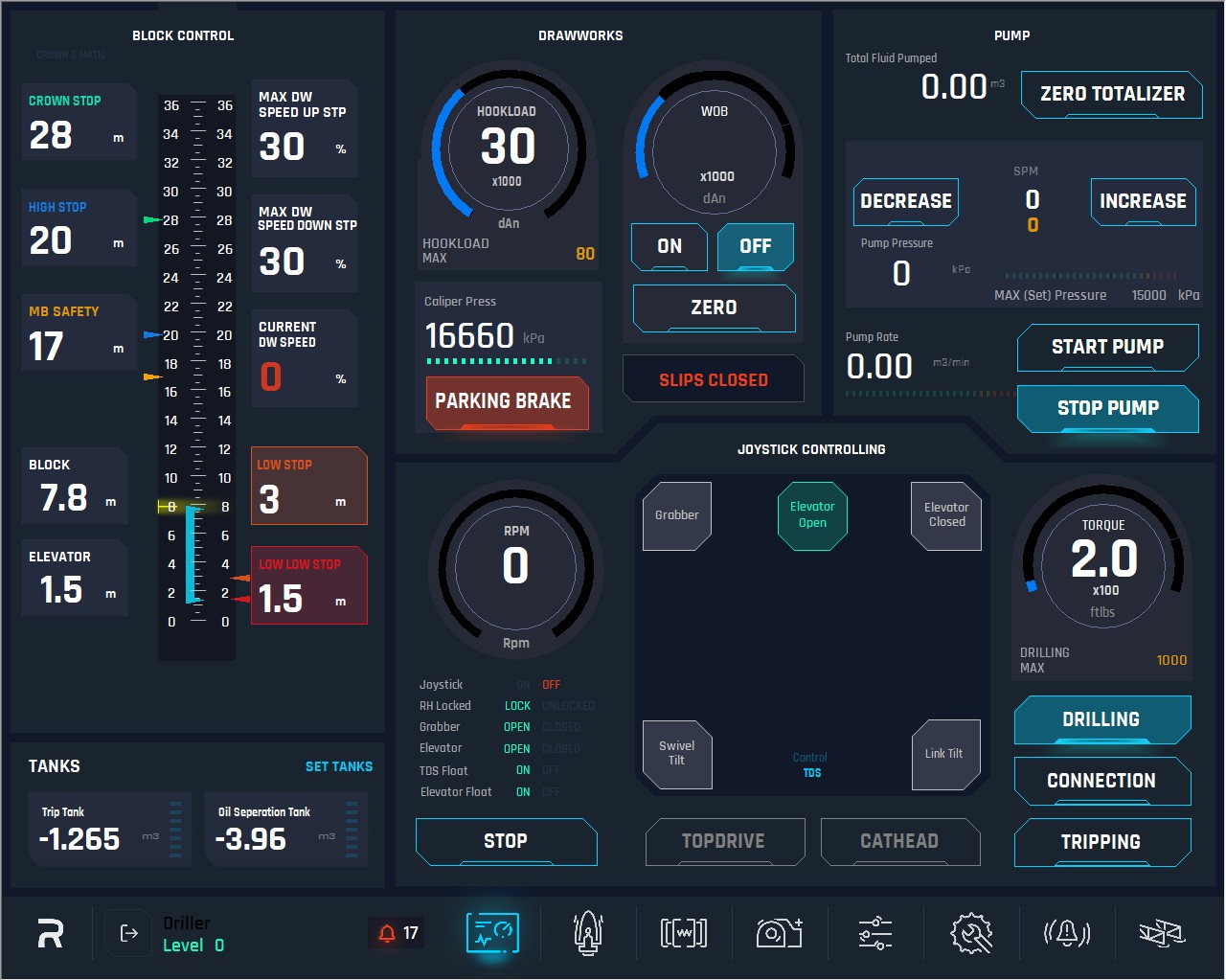Toggle the PARKING BRAKE
Viewport: 1226px width, 980px height.
pos(507,402)
